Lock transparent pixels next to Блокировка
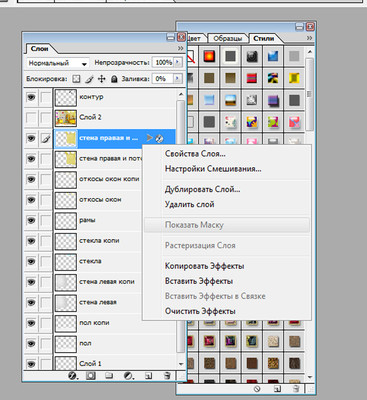Image resolution: width=367 pixels, height=400 pixels. point(77,79)
